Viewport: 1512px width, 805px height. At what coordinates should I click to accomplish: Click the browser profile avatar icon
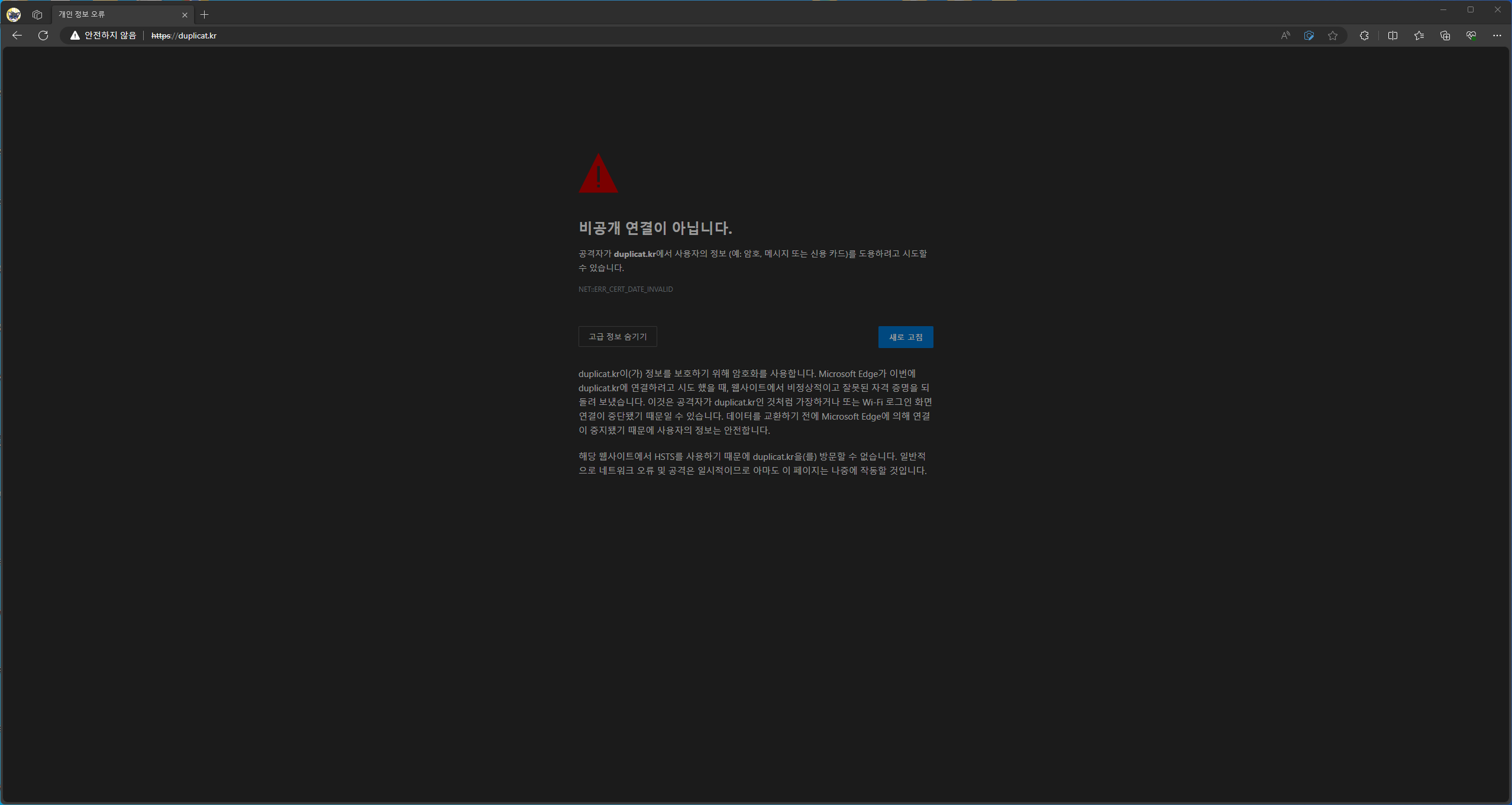pos(14,15)
